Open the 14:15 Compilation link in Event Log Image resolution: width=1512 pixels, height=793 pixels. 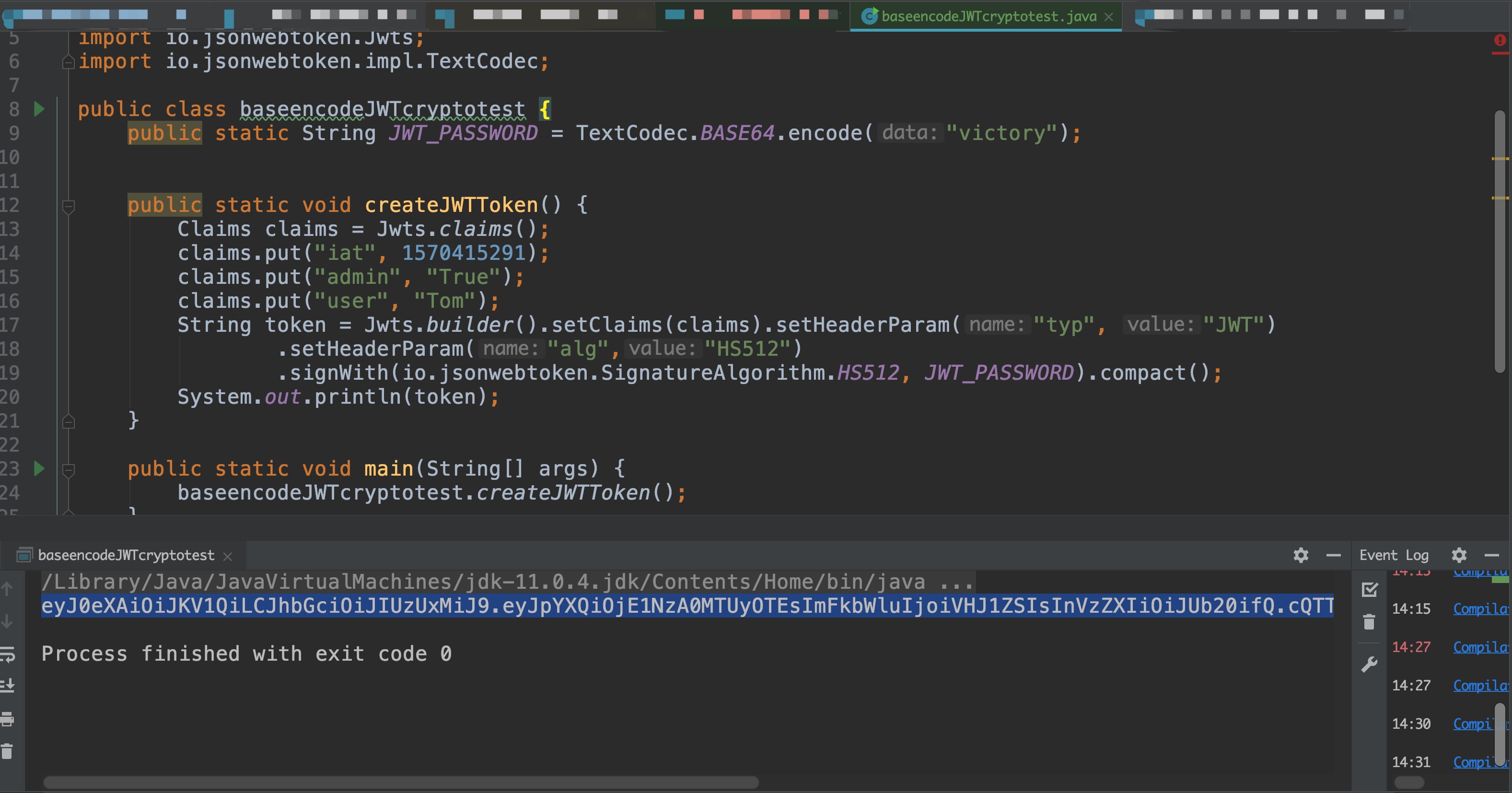(x=1480, y=609)
